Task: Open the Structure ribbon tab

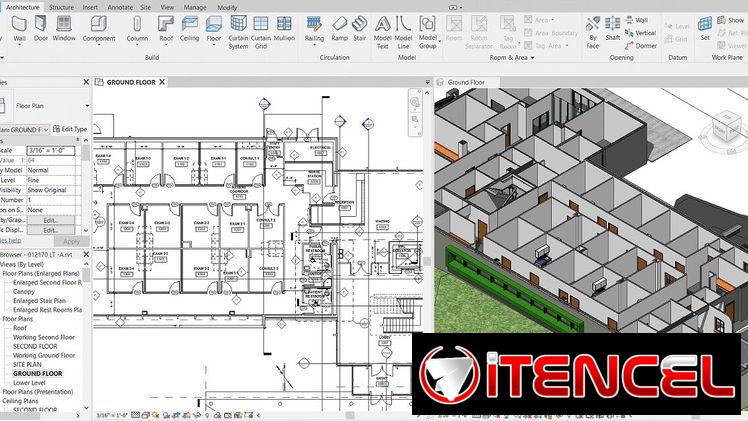Action: (x=62, y=7)
